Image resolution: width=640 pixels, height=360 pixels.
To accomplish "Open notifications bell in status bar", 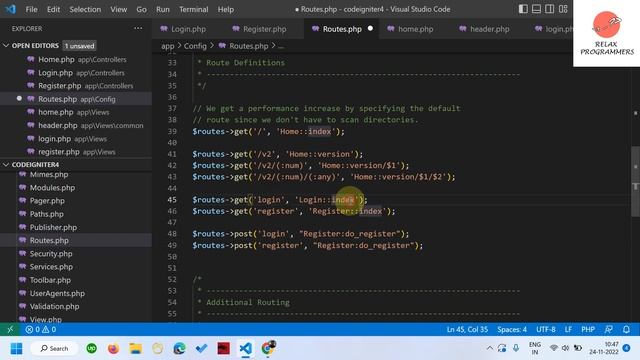I will click(626, 329).
